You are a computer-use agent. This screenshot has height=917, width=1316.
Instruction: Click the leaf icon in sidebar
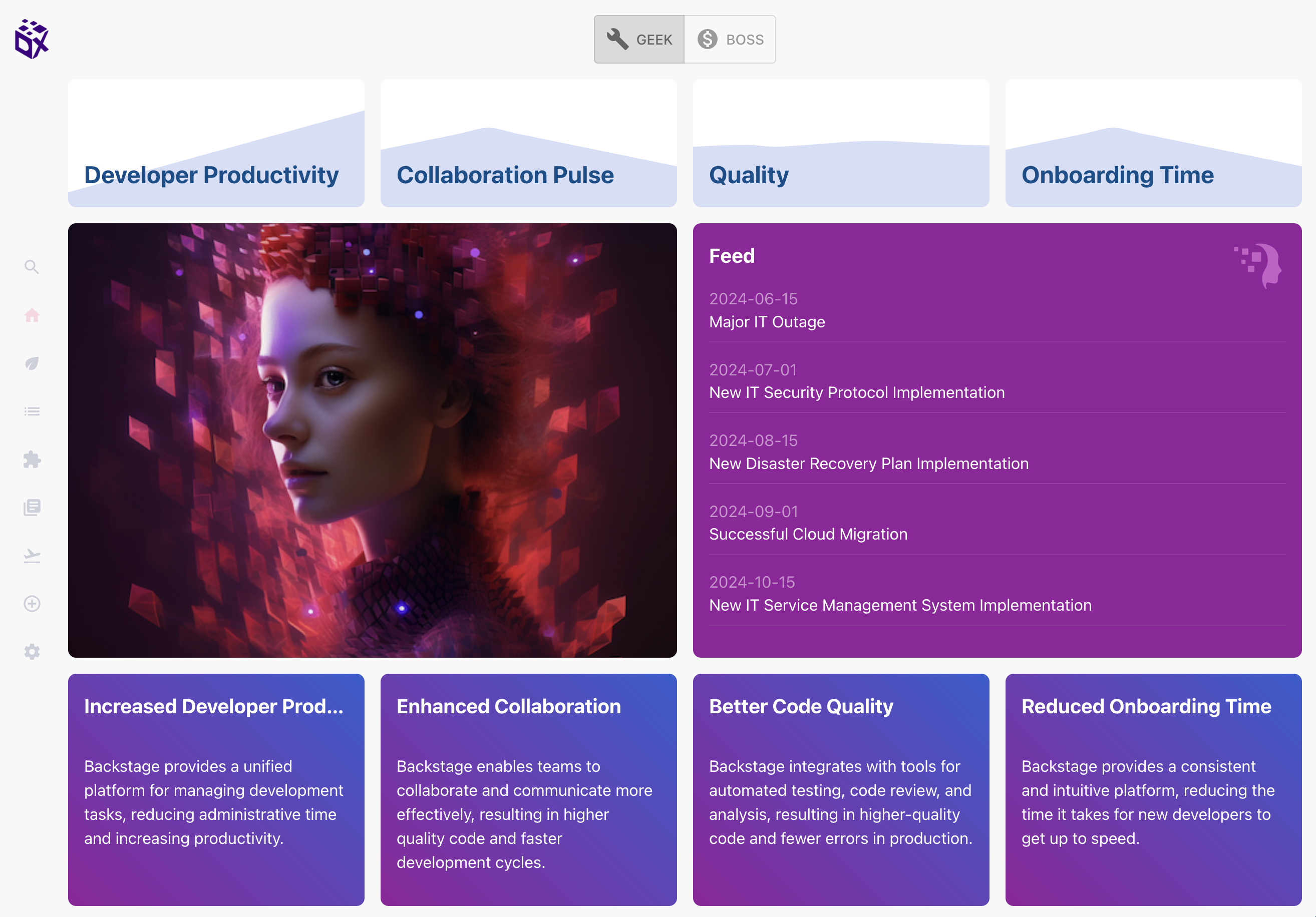32,363
